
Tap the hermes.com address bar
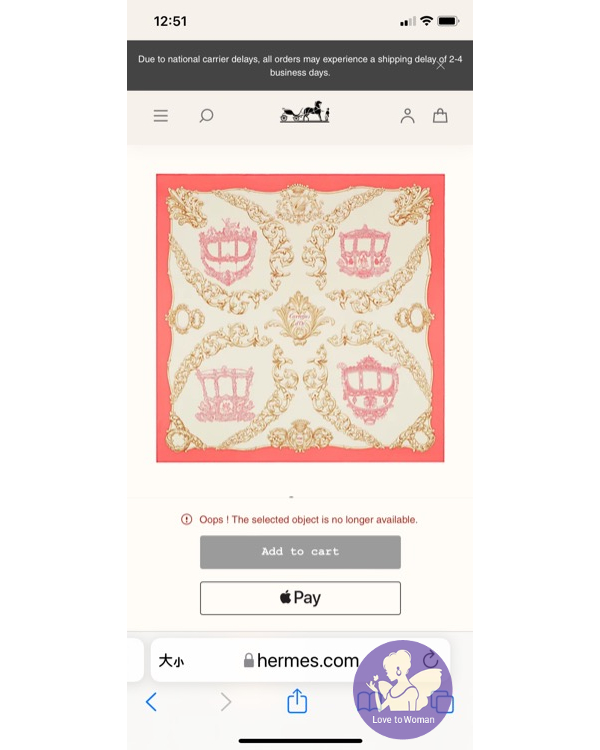tap(300, 660)
